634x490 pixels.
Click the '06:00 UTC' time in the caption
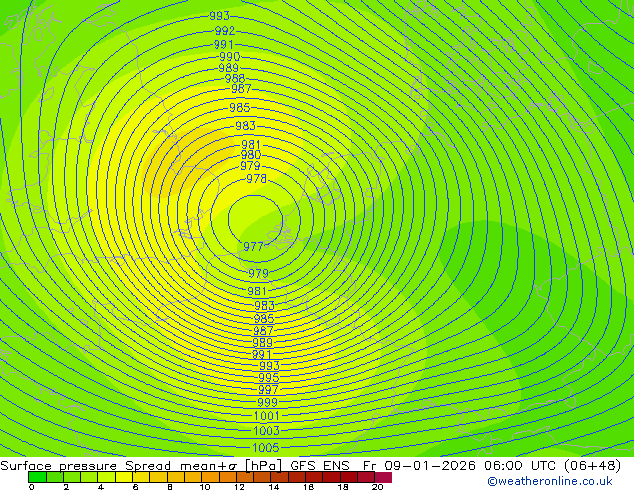[x=518, y=466]
